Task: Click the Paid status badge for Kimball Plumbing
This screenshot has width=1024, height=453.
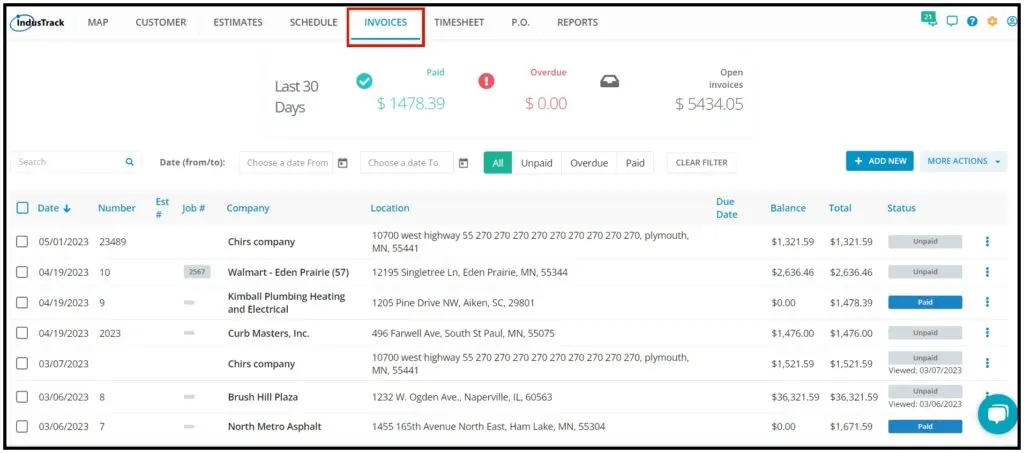Action: (925, 302)
